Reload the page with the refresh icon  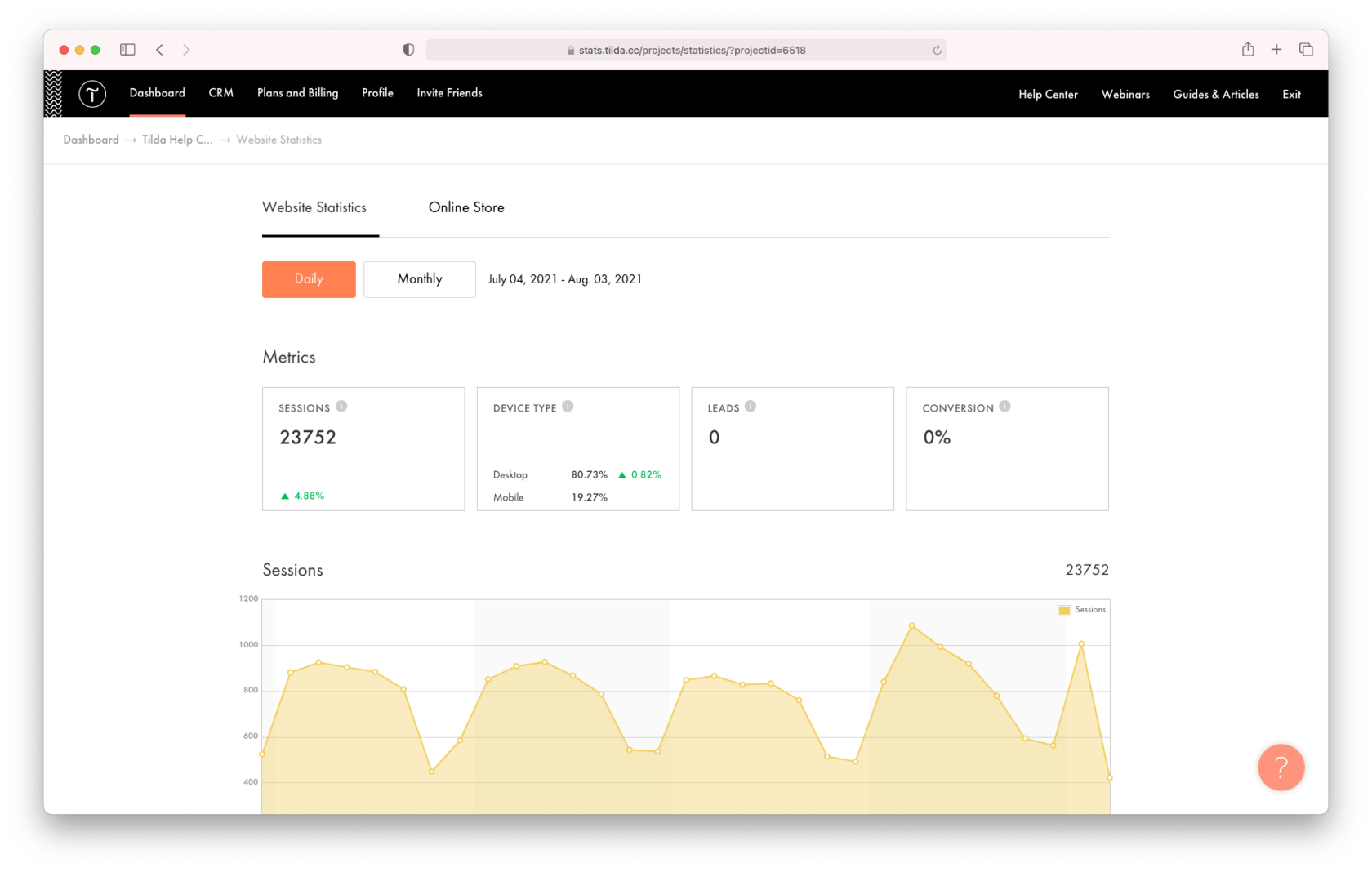(x=937, y=50)
